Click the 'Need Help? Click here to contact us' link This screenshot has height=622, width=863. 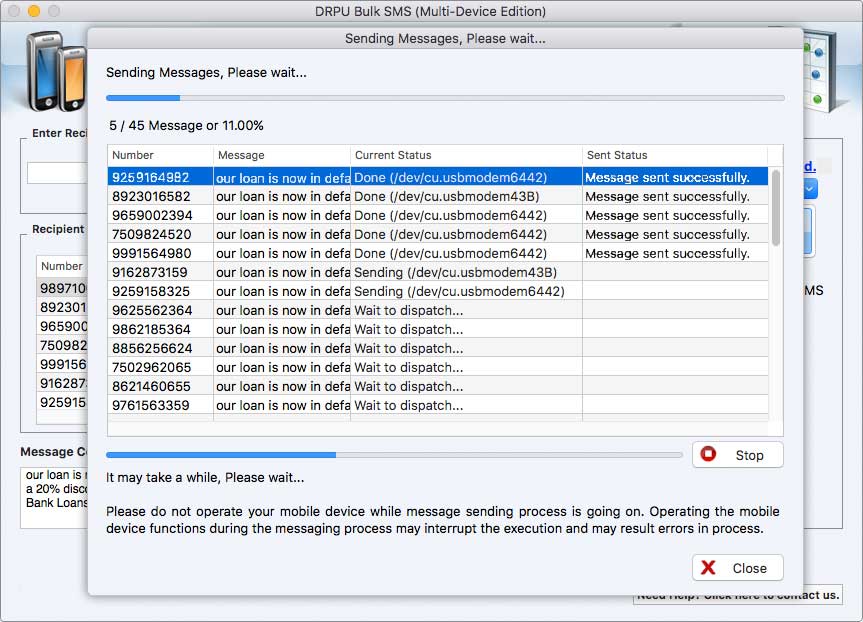click(738, 595)
